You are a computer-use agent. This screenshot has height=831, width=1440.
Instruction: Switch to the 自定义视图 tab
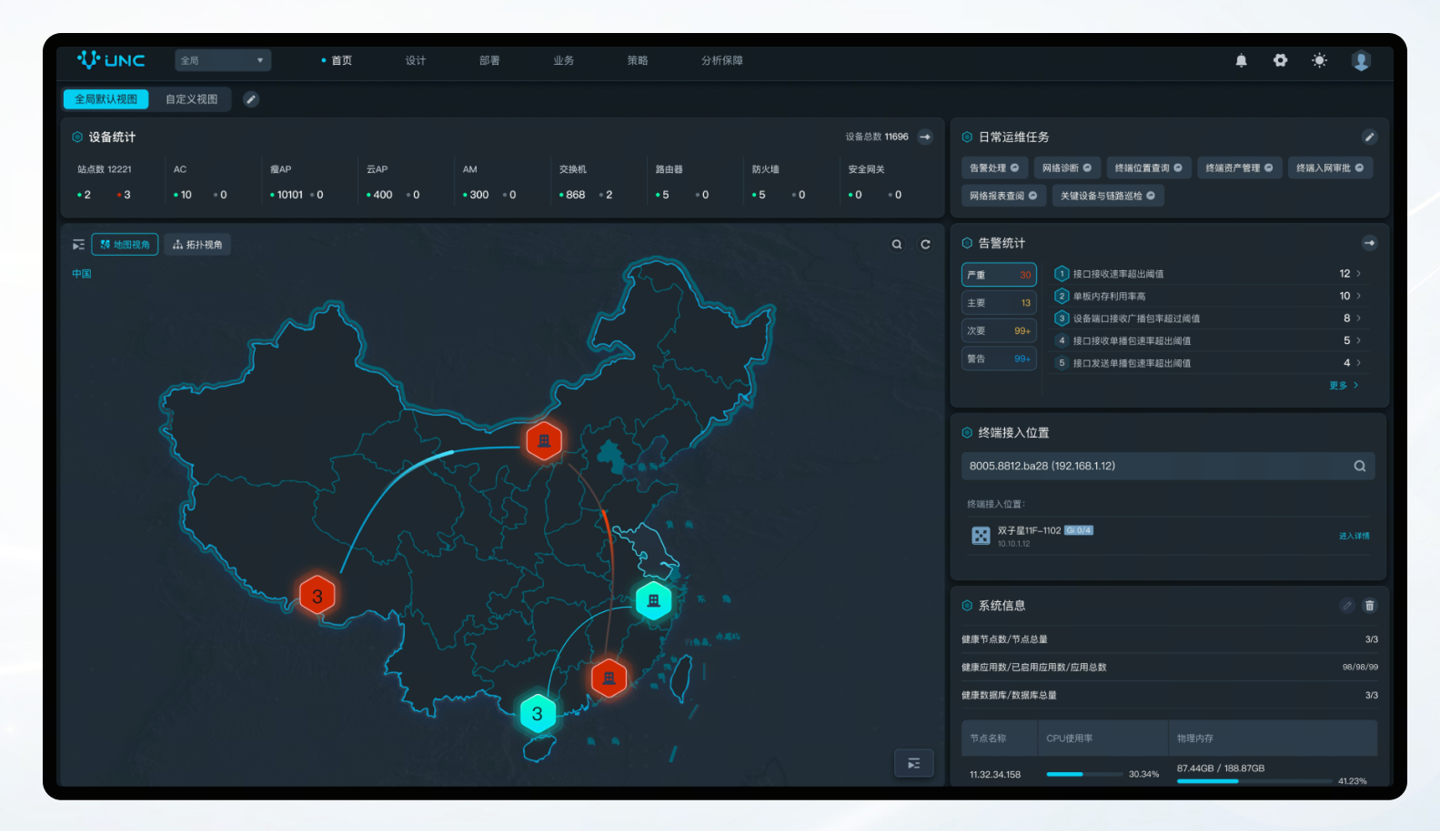click(191, 99)
